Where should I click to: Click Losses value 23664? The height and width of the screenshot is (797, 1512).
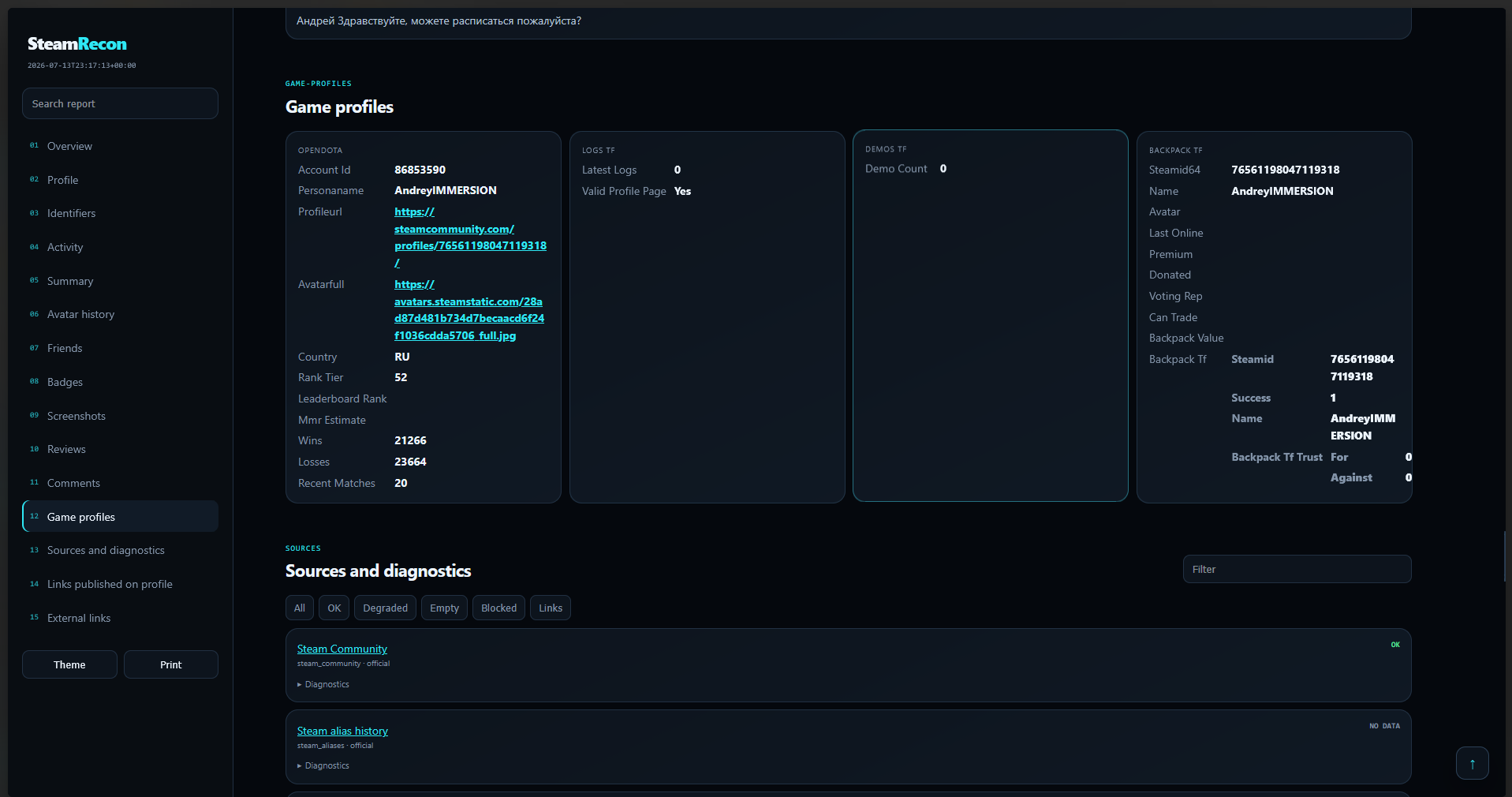(410, 462)
